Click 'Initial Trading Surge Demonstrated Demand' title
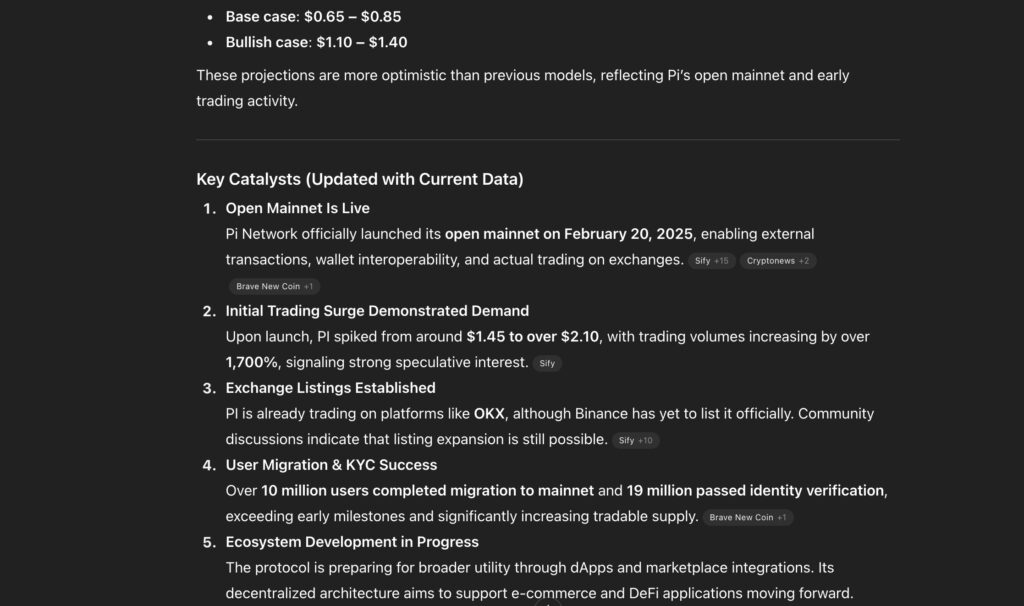 377,311
